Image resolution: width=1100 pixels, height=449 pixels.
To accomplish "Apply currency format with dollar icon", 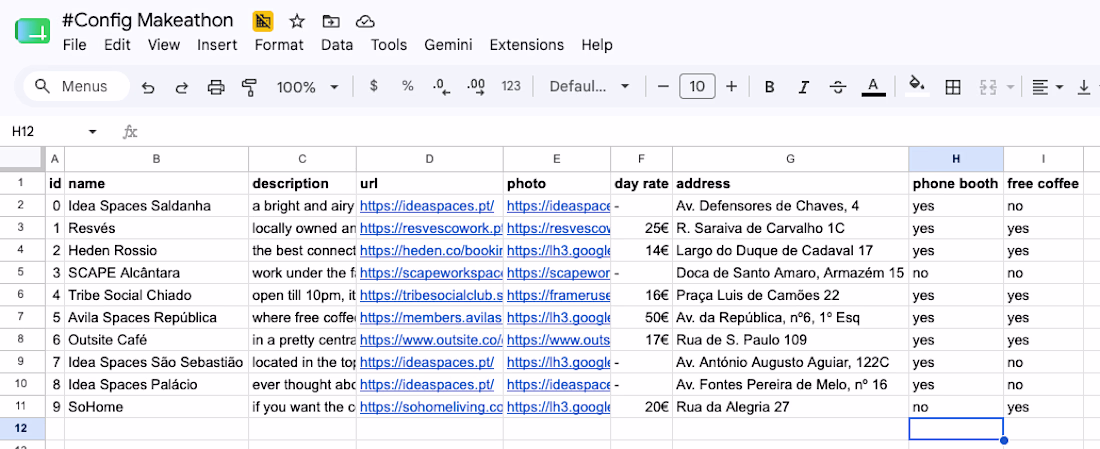I will [373, 86].
